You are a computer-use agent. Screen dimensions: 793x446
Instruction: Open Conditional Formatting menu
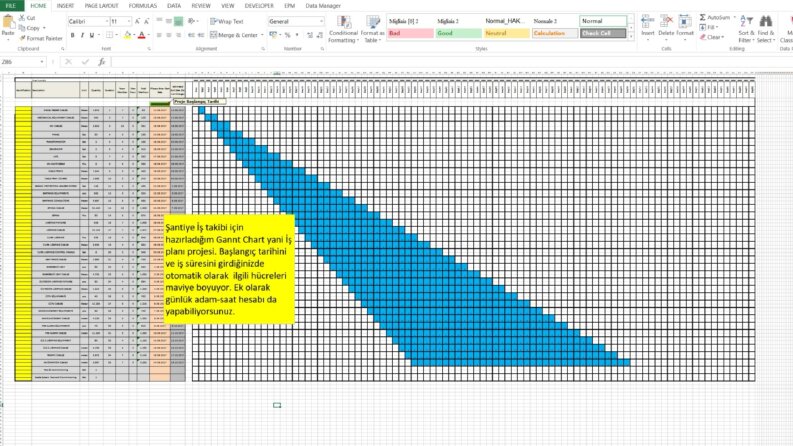[x=343, y=29]
